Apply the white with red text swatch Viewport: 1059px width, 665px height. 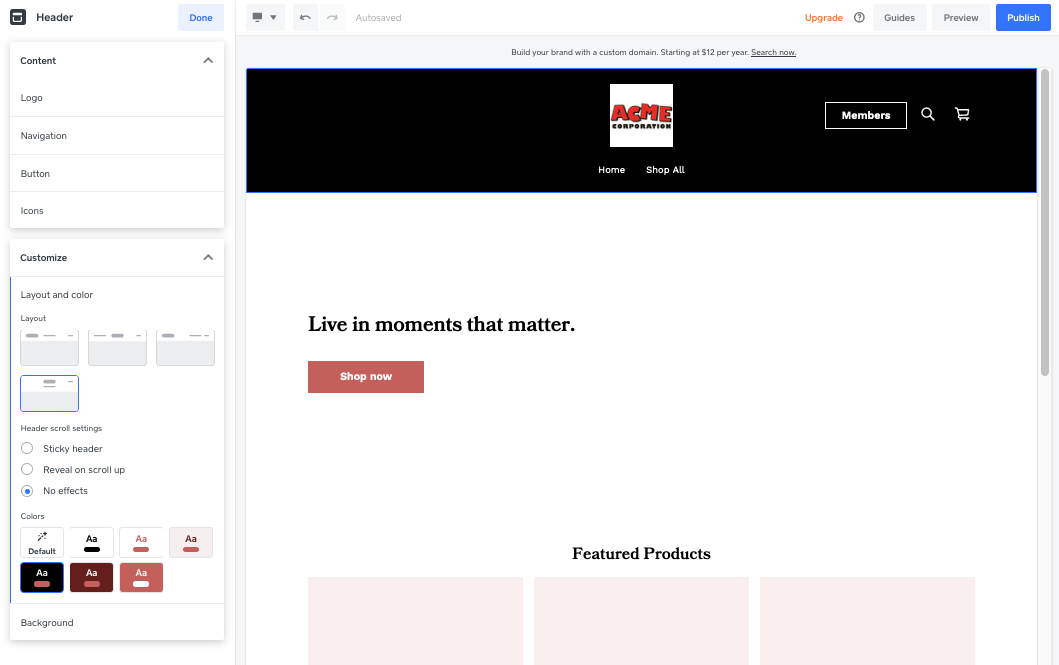141,543
